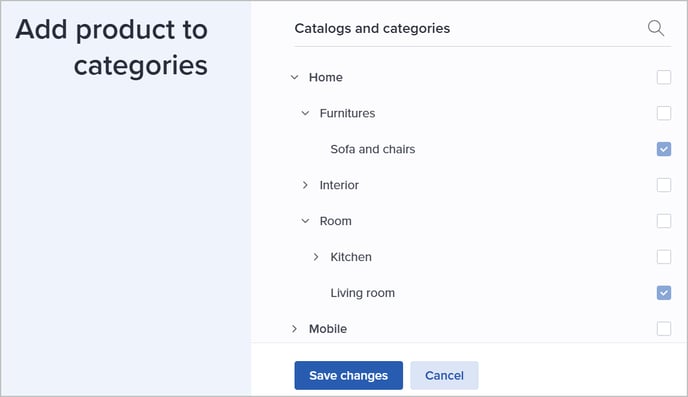Viewport: 688px width, 397px height.
Task: Check the Furnitures checkbox
Action: [663, 113]
